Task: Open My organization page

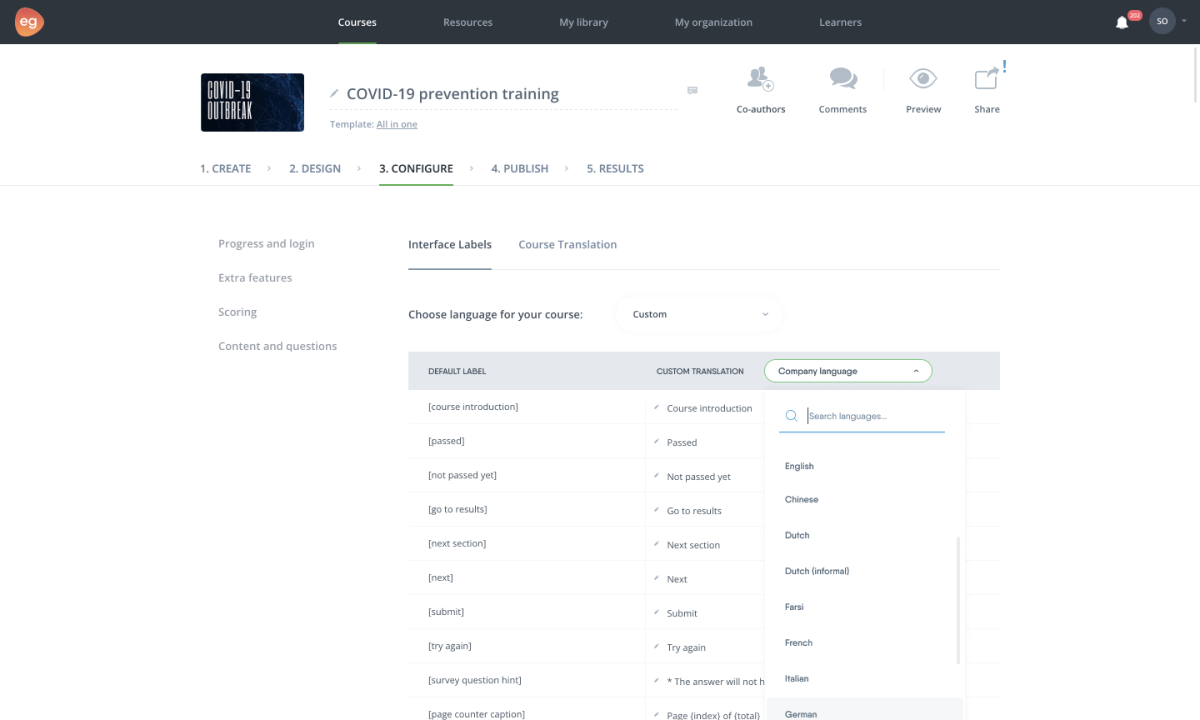Action: click(714, 22)
